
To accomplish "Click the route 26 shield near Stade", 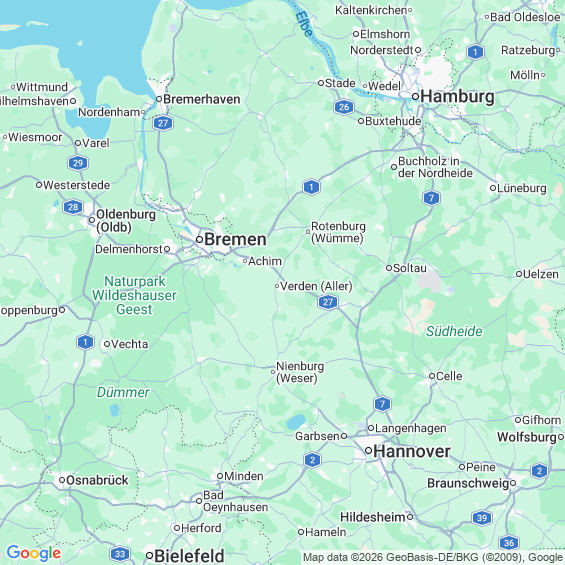I will click(x=344, y=107).
